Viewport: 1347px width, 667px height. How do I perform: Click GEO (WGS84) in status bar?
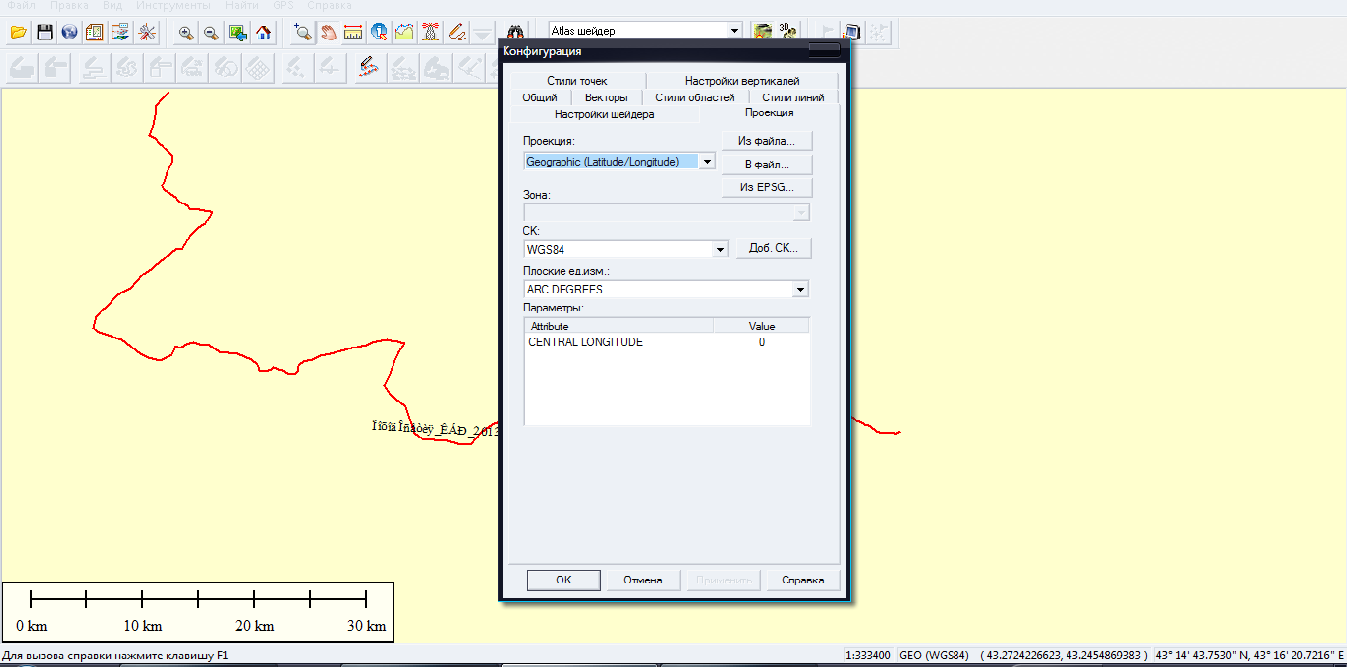[x=935, y=656]
